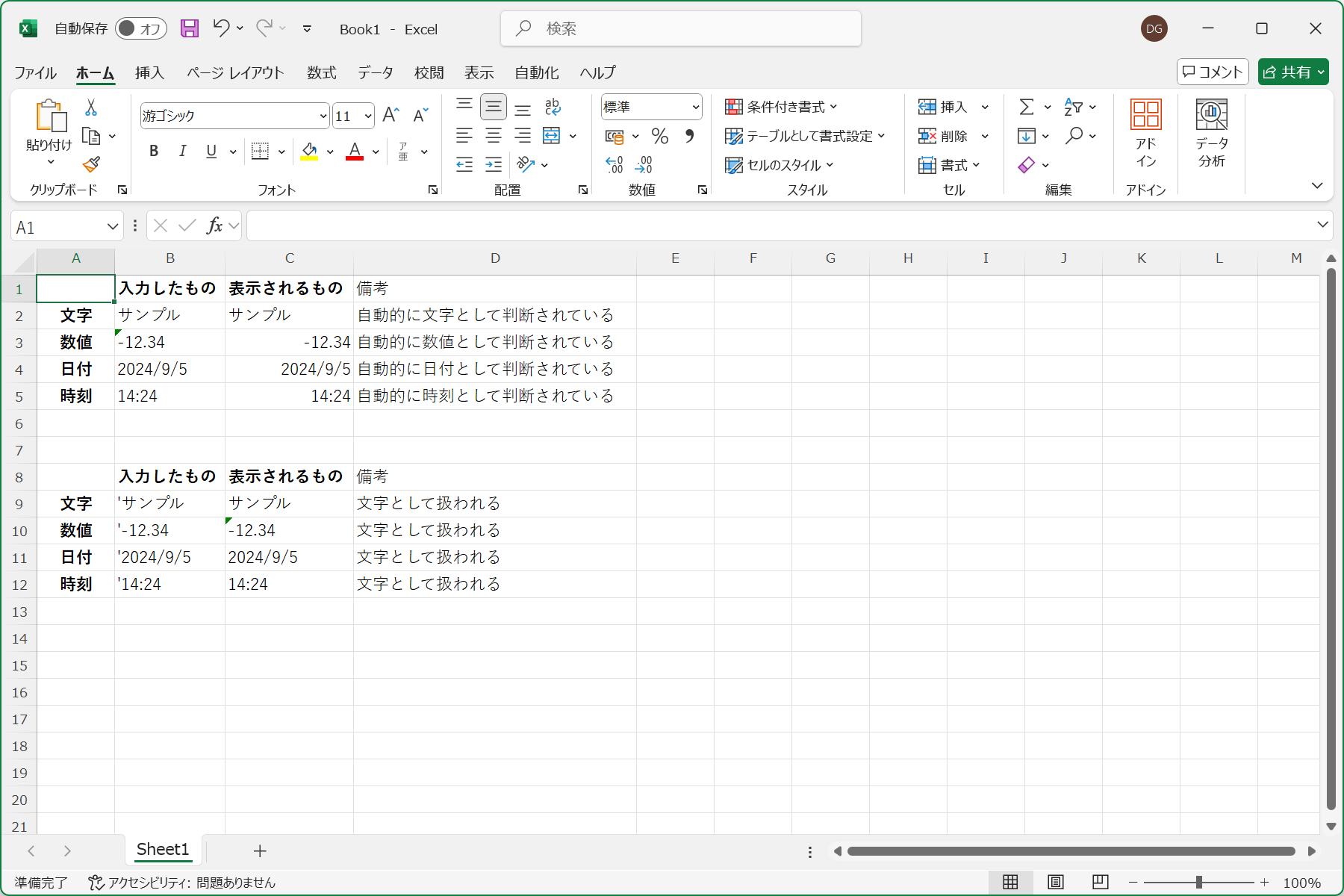Open the number format dropdown
Viewport: 1344px width, 896px height.
coord(695,107)
